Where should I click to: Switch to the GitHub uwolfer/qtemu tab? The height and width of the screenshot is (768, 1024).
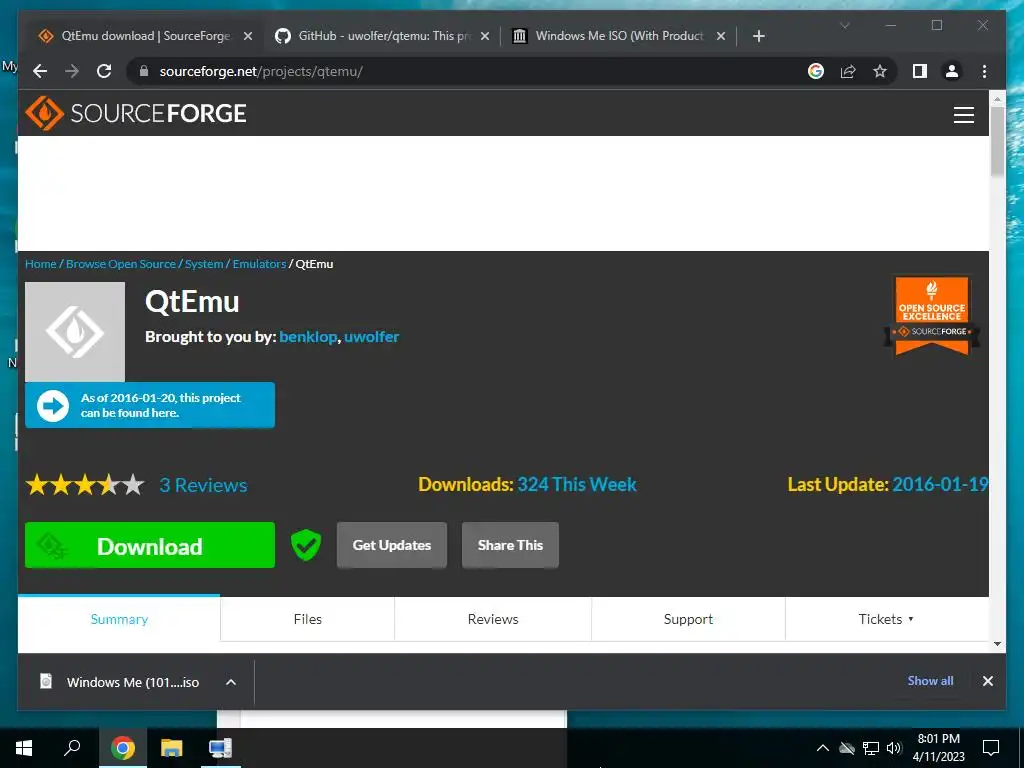tap(383, 36)
